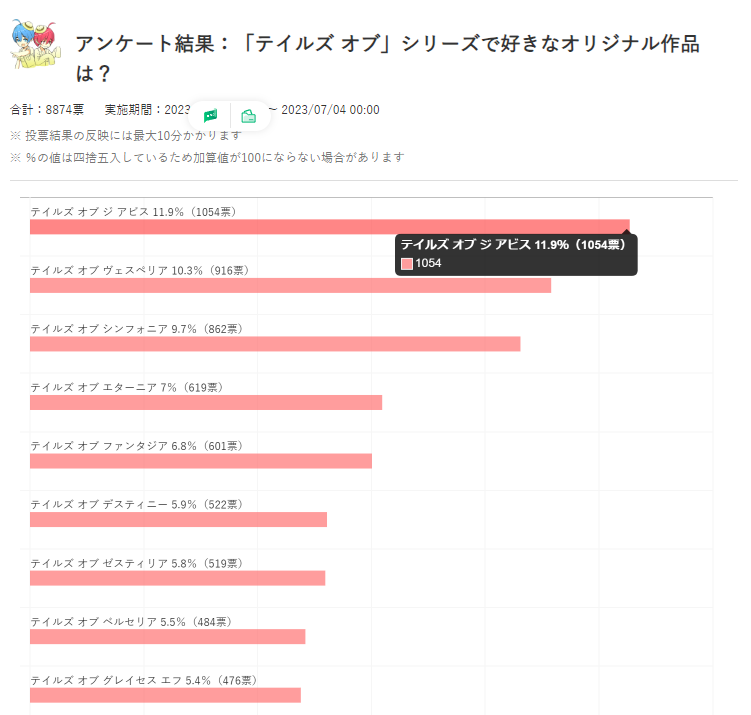Select the テイルズ オブ ベルセリア bar
Viewport: 751px width, 715px height.
[x=167, y=636]
